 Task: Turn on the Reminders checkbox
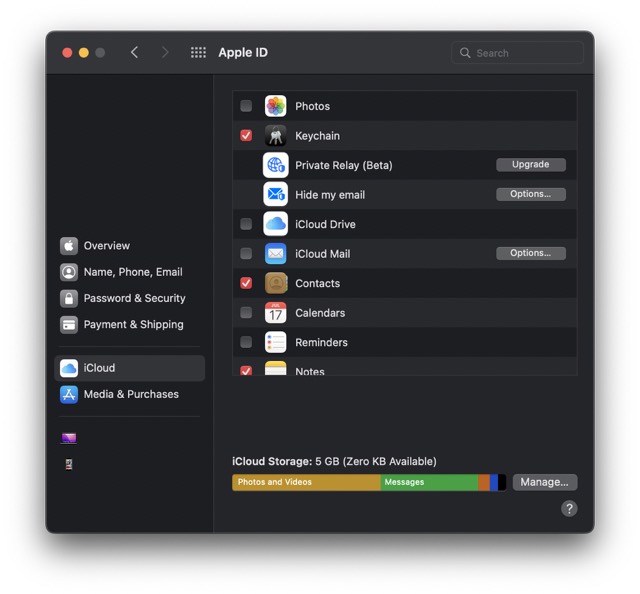point(246,342)
